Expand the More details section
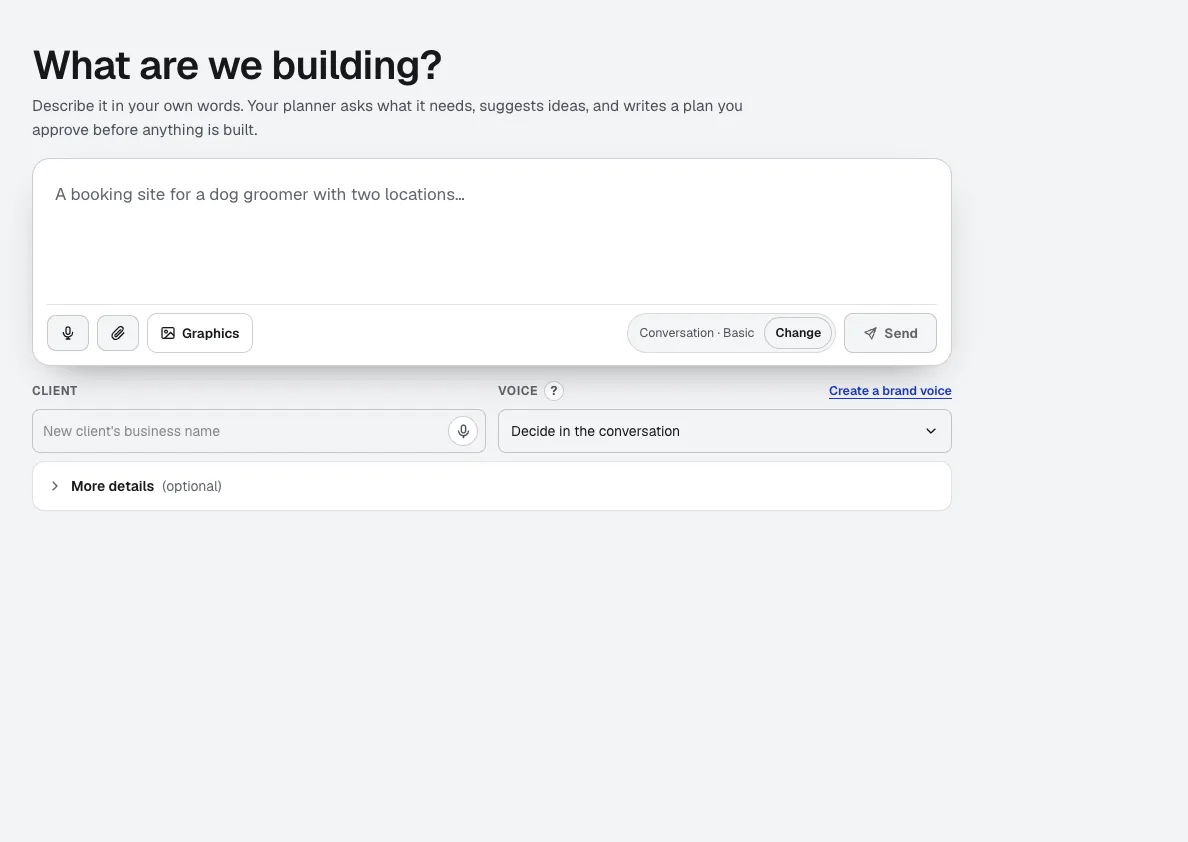 tap(492, 486)
